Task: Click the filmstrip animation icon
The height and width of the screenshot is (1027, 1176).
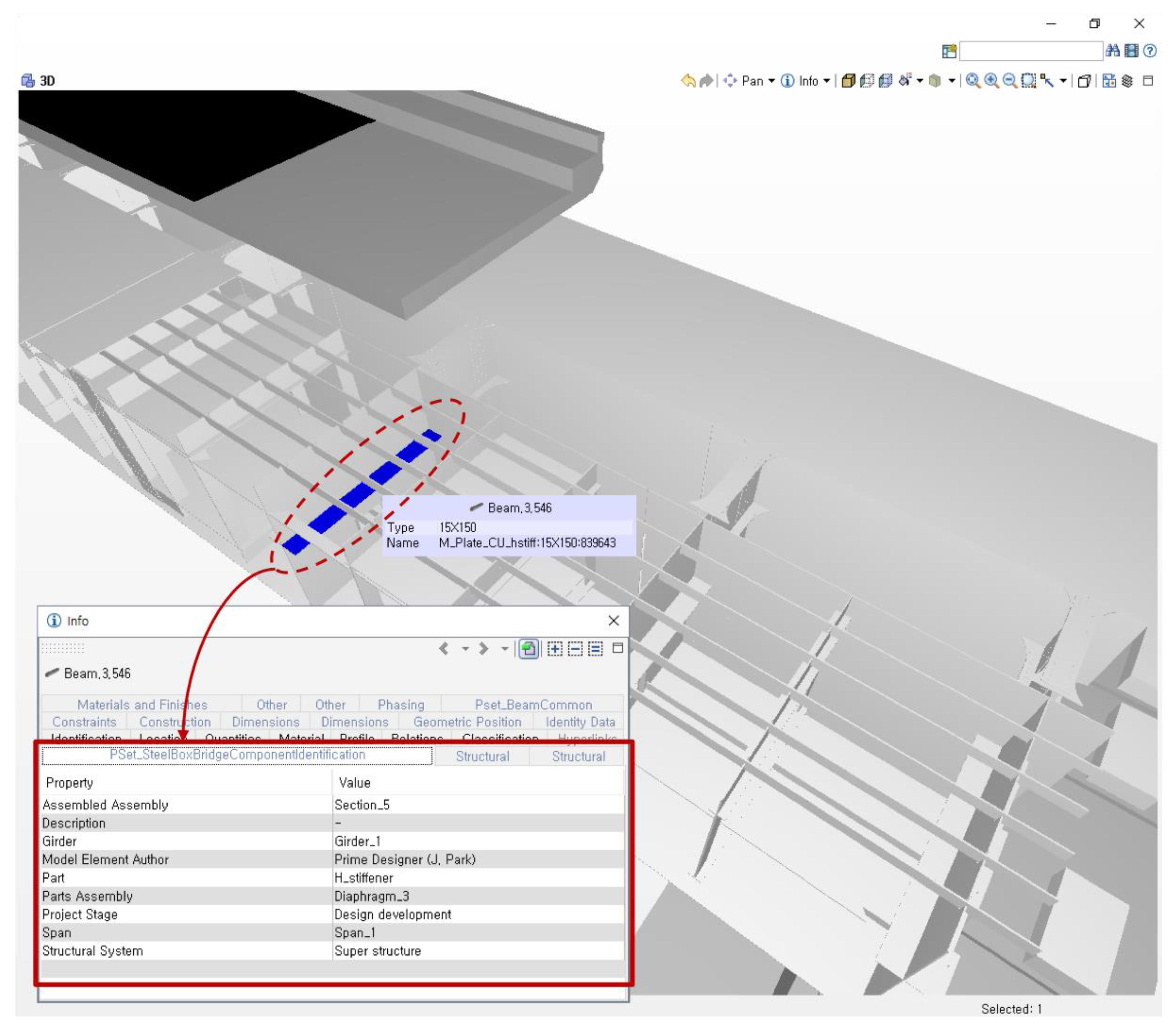Action: tap(1131, 51)
